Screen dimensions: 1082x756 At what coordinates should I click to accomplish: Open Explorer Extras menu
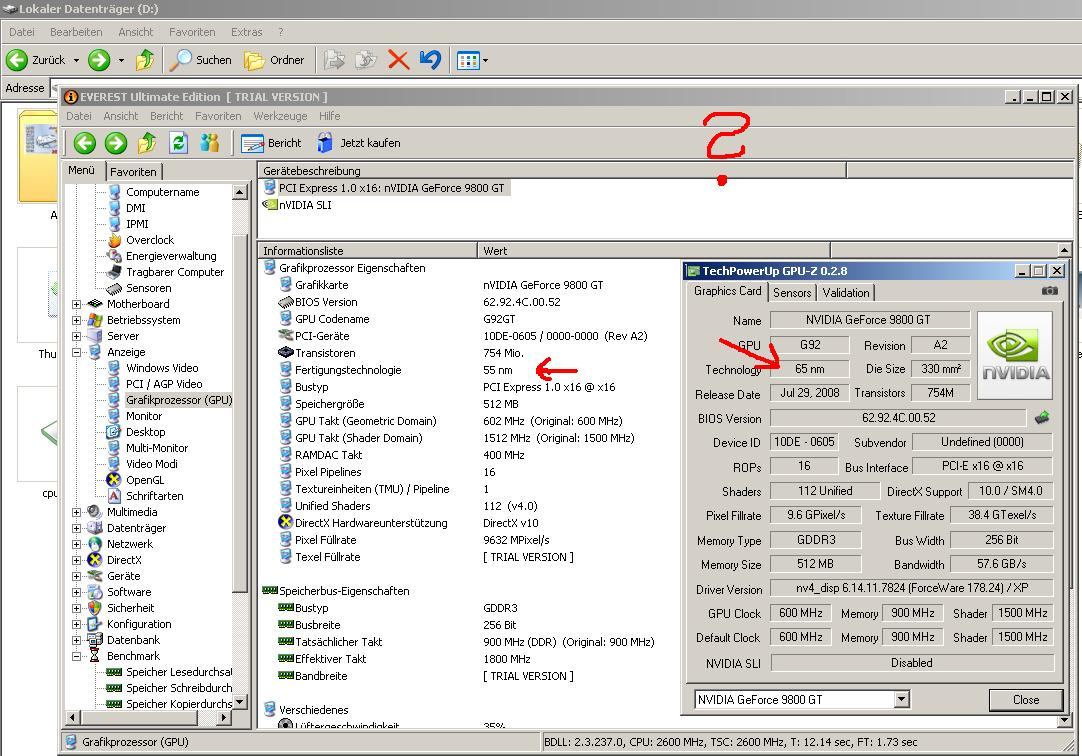pos(246,32)
